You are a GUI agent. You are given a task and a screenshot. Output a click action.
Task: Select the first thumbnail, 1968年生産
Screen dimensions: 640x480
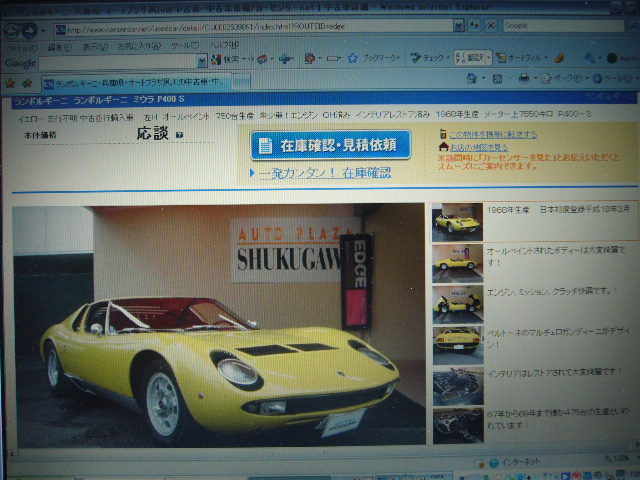(457, 222)
